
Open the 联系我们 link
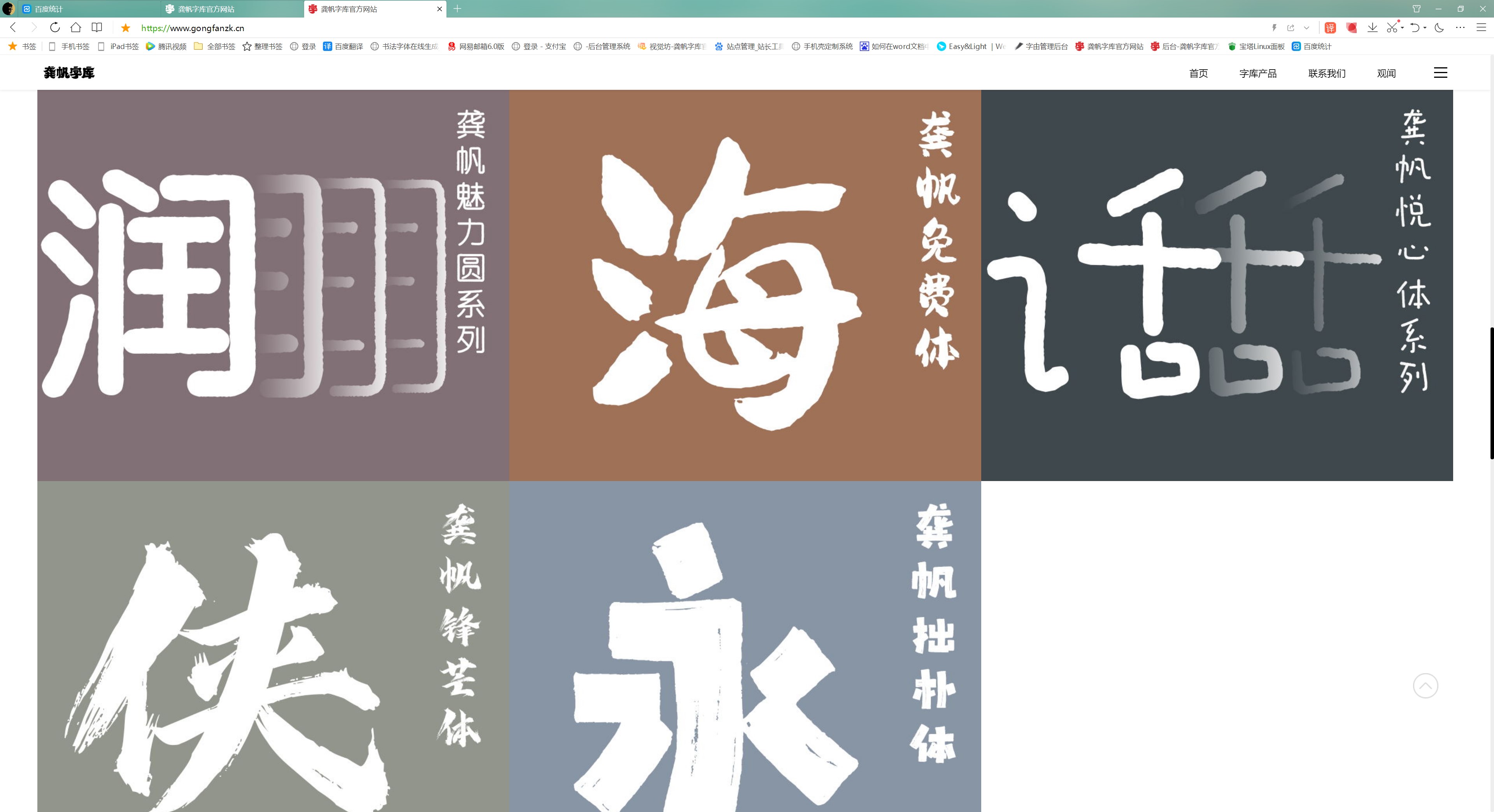coord(1326,73)
